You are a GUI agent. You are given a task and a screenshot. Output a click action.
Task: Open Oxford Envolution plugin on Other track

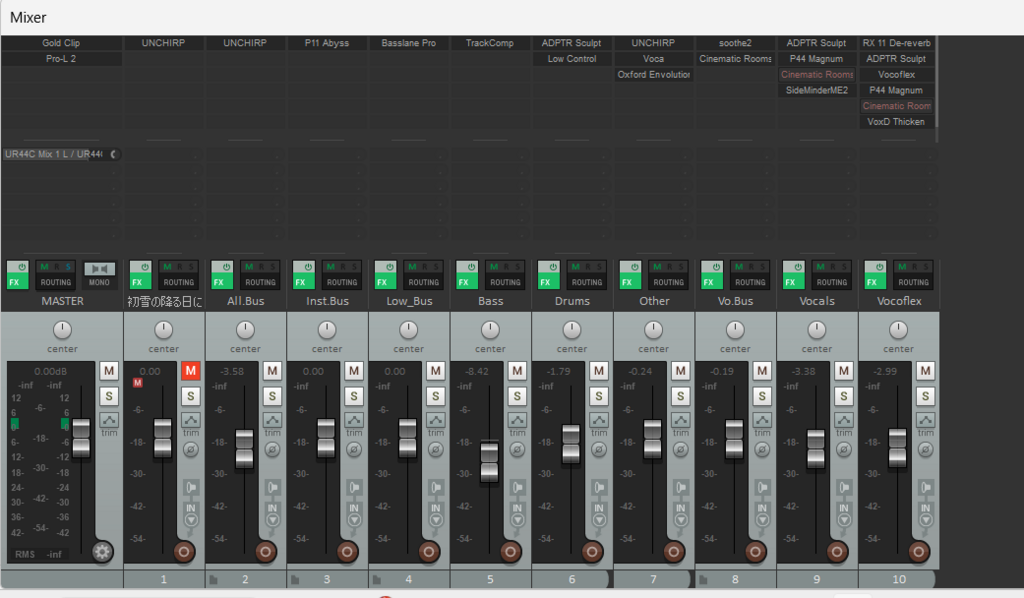653,74
